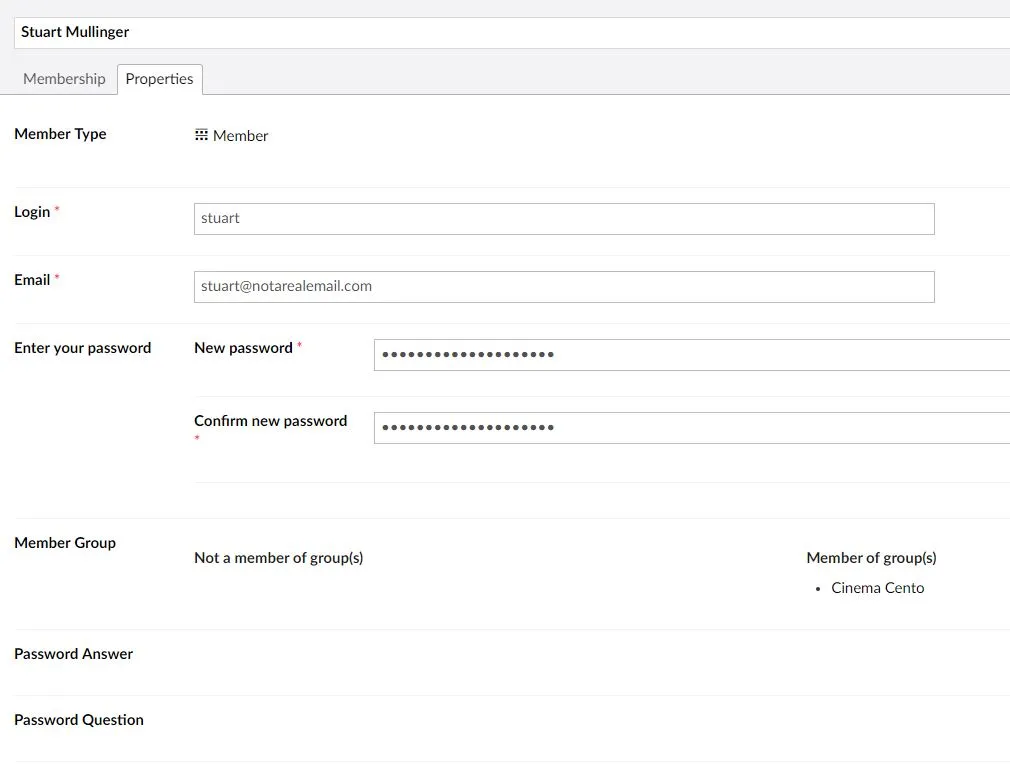Select Cinema Cento in member groups
Screen dimensions: 1010x764
click(x=877, y=587)
